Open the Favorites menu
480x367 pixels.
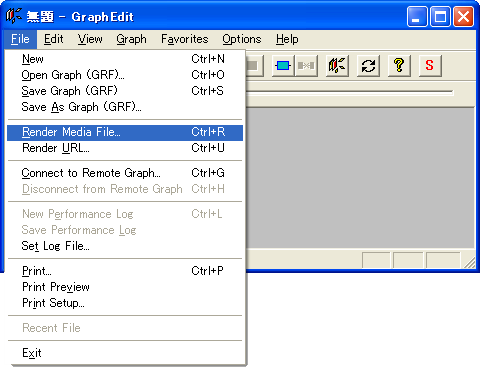[x=185, y=39]
